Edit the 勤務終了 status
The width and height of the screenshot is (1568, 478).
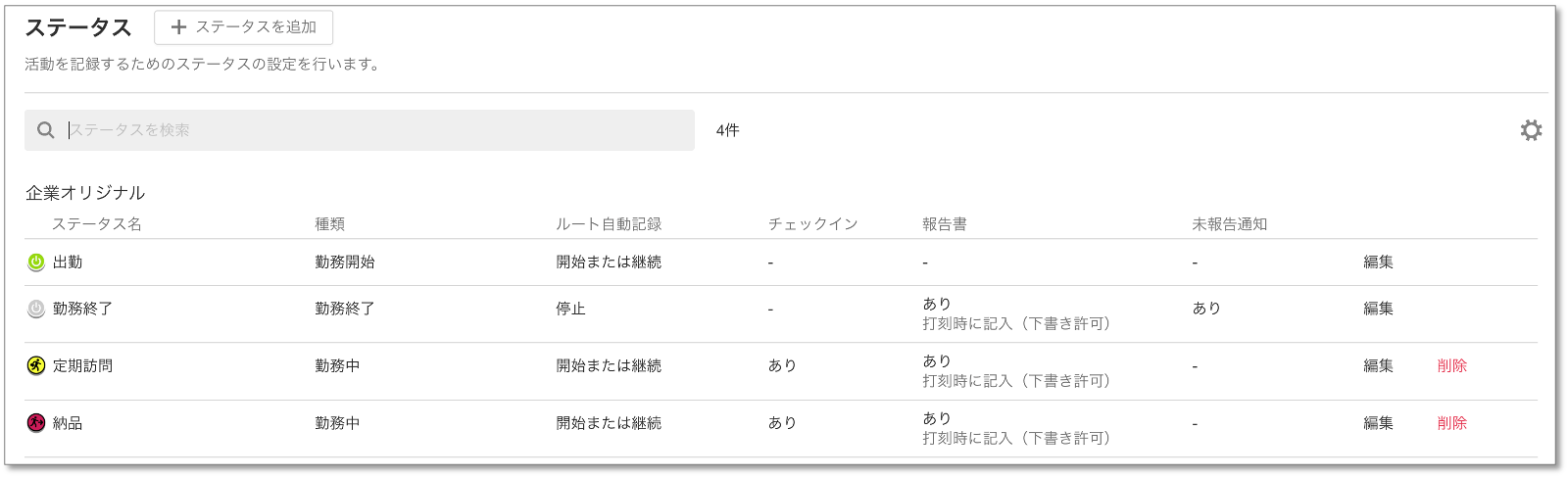pyautogui.click(x=1378, y=309)
